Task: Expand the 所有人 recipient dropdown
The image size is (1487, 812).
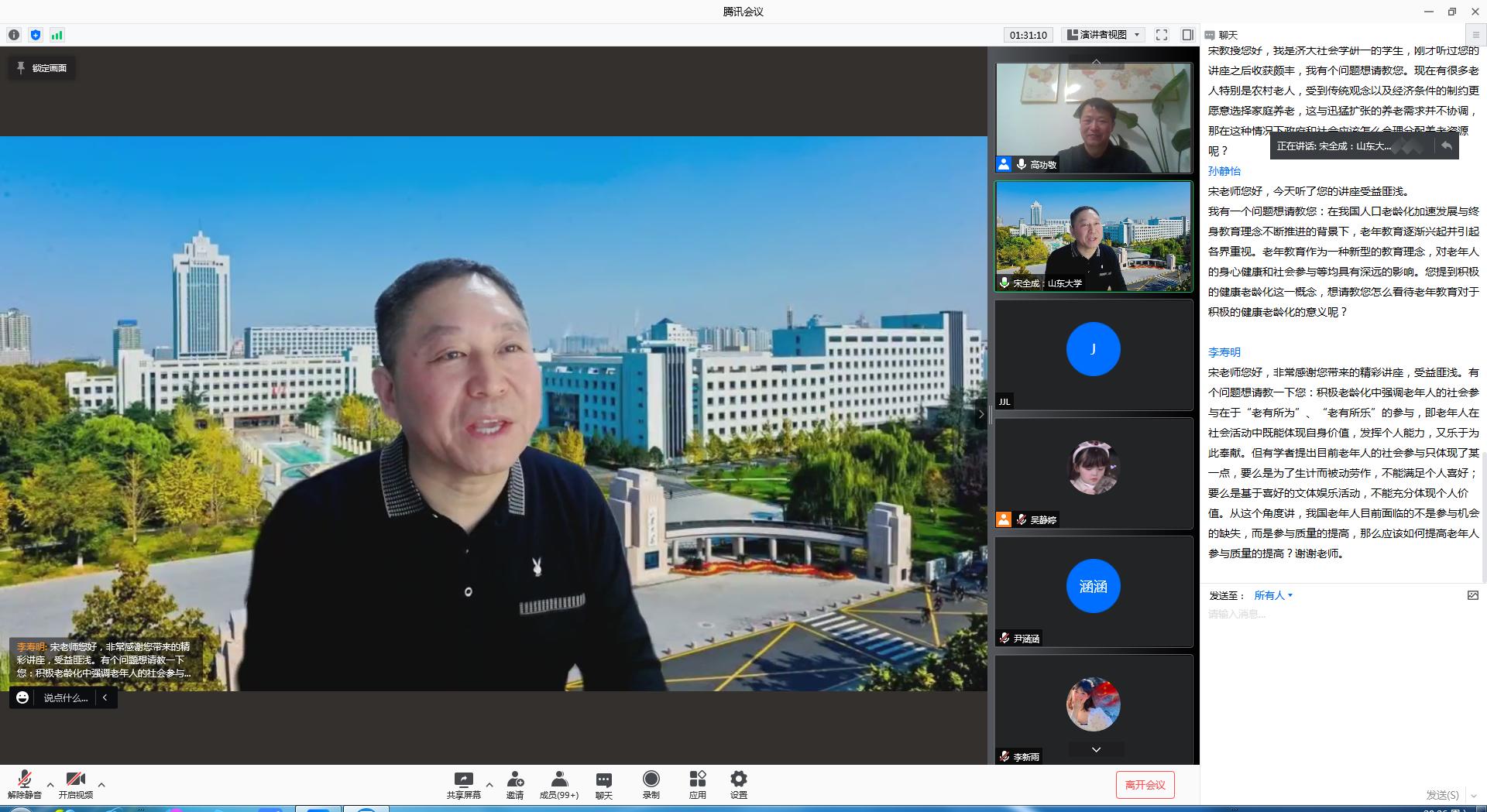Action: coord(1273,595)
